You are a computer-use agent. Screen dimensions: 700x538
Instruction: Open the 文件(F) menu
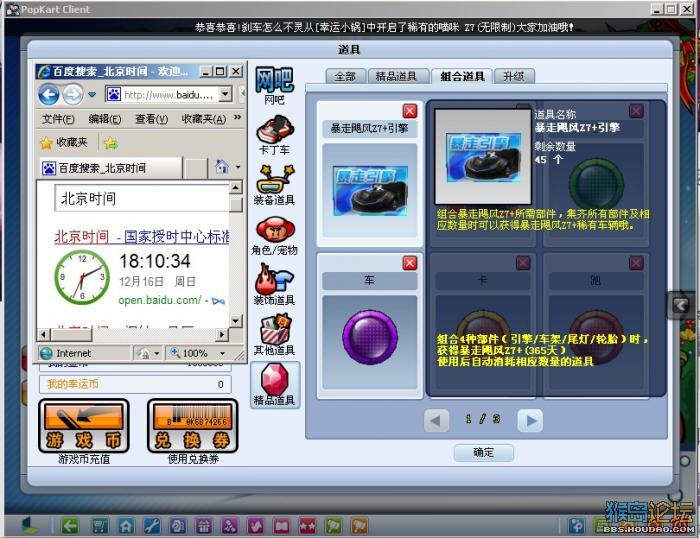pos(58,119)
